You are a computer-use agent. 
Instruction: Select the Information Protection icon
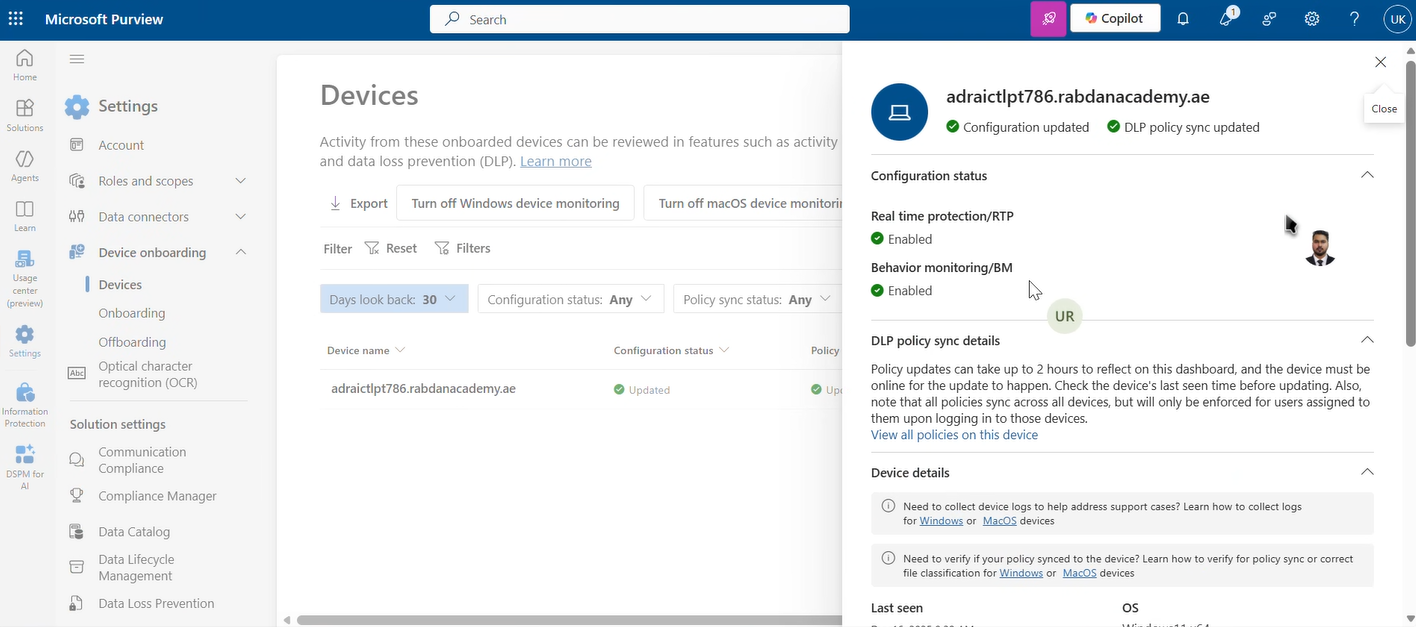(24, 398)
